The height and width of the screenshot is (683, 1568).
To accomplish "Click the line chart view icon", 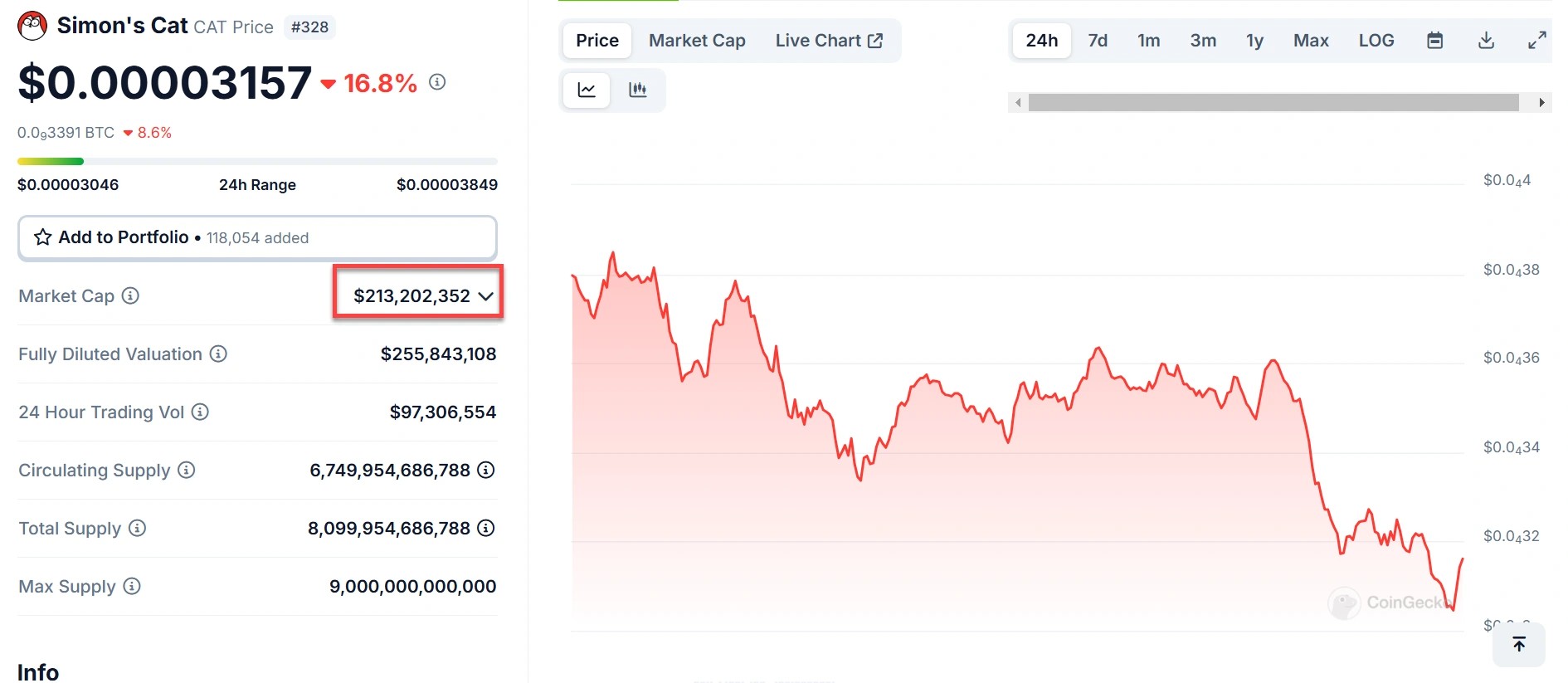I will click(x=587, y=90).
